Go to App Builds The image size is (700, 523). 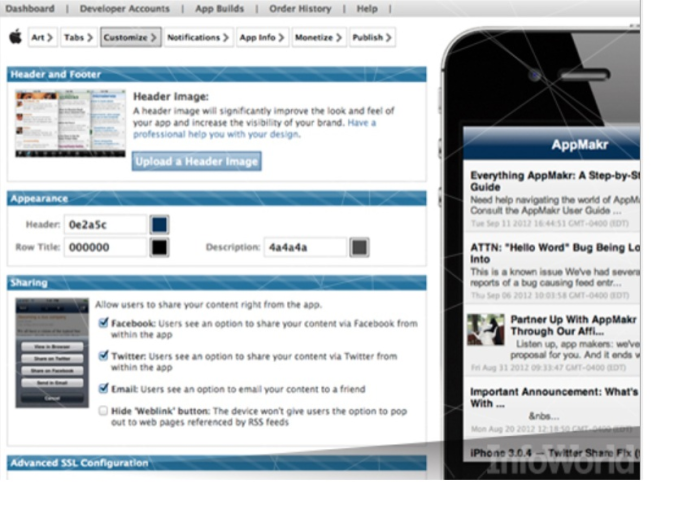[x=219, y=8]
